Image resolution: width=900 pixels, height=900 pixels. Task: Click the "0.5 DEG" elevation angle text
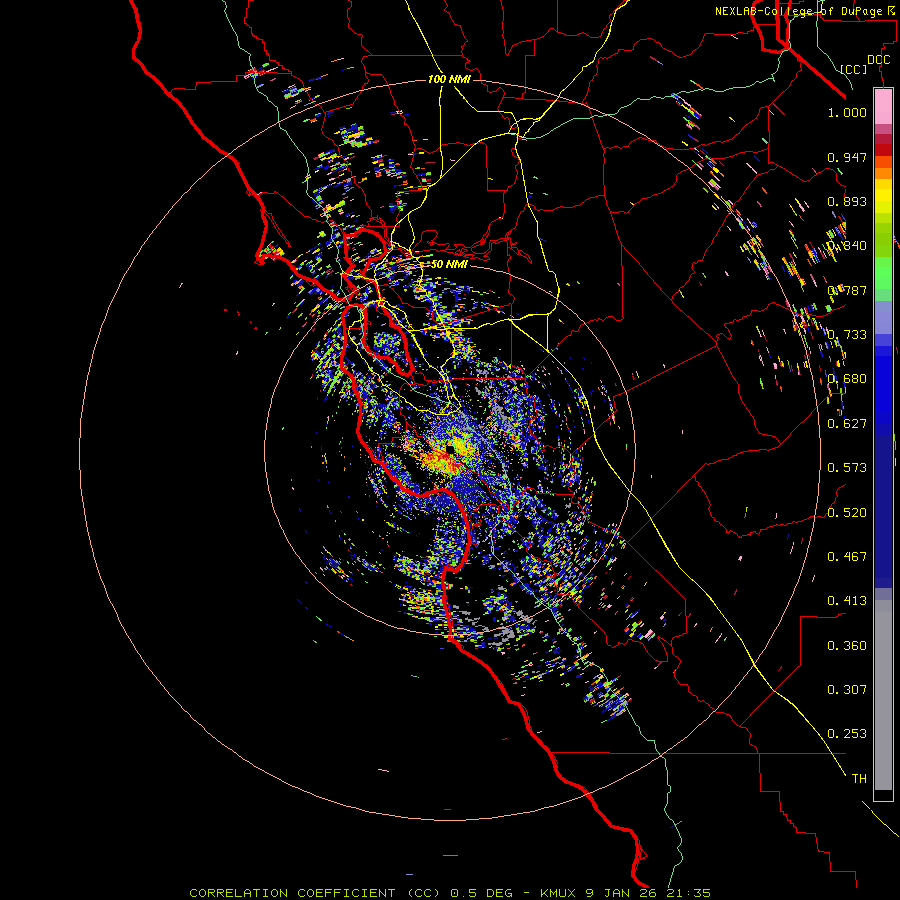coord(480,893)
